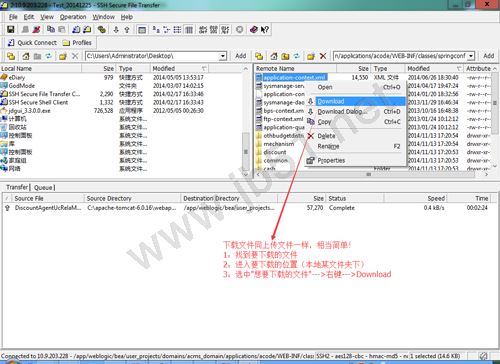Click the Paste icon in the top toolbar
The image size is (500, 364).
click(62, 30)
